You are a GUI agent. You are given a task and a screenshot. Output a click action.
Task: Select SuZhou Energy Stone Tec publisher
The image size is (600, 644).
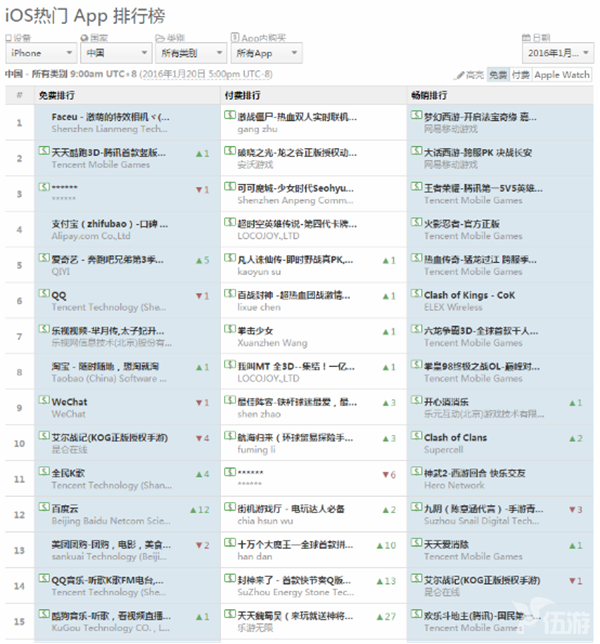point(295,592)
